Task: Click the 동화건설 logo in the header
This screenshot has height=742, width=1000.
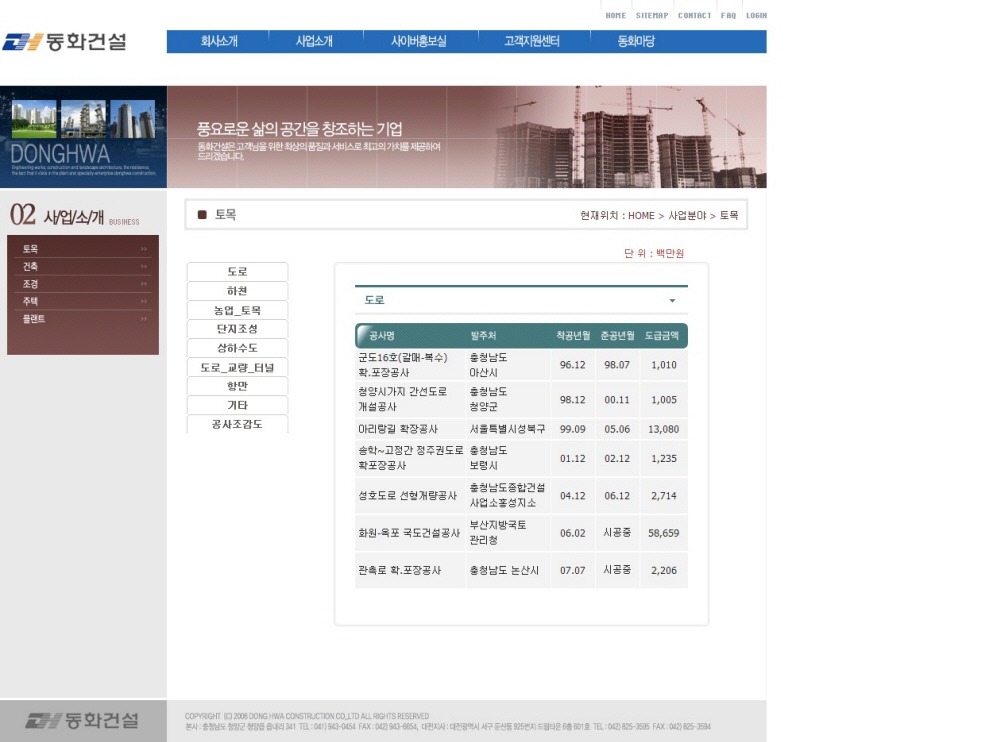Action: tap(65, 42)
